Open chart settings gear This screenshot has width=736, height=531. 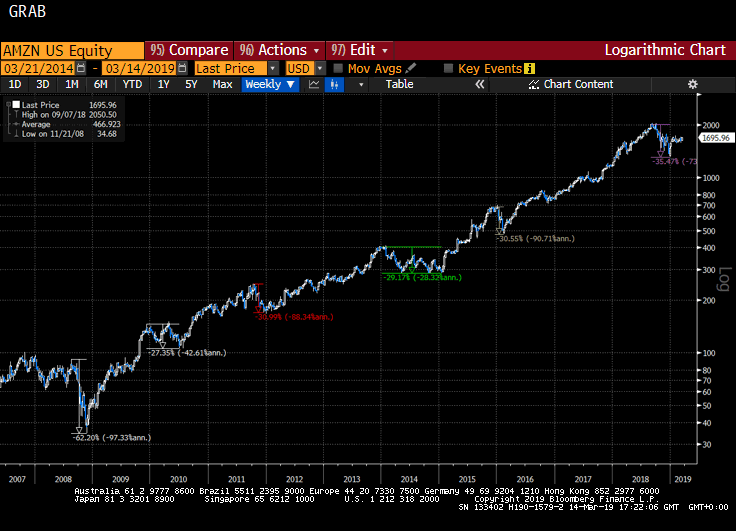pos(692,85)
